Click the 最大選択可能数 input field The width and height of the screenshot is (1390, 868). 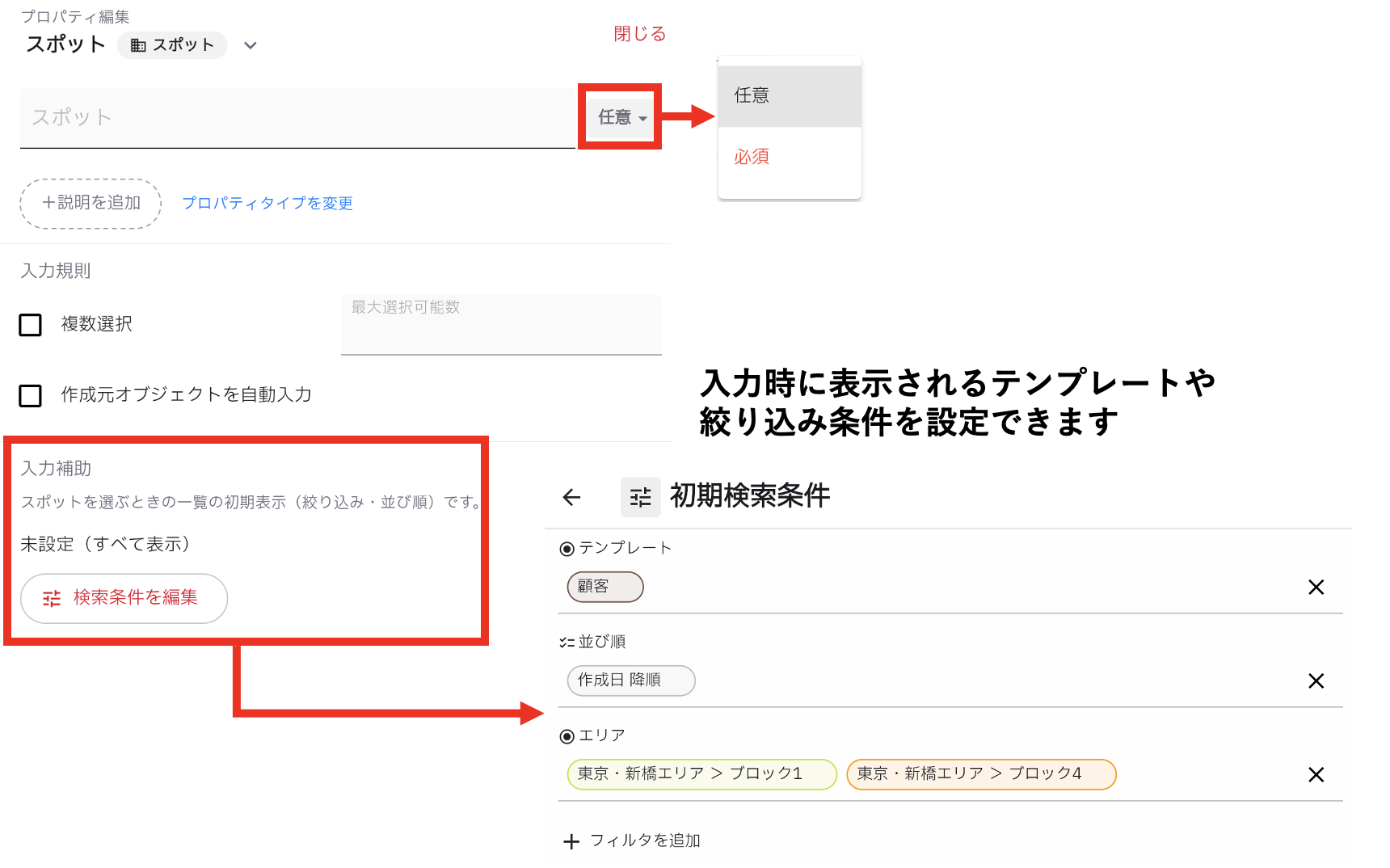(501, 325)
